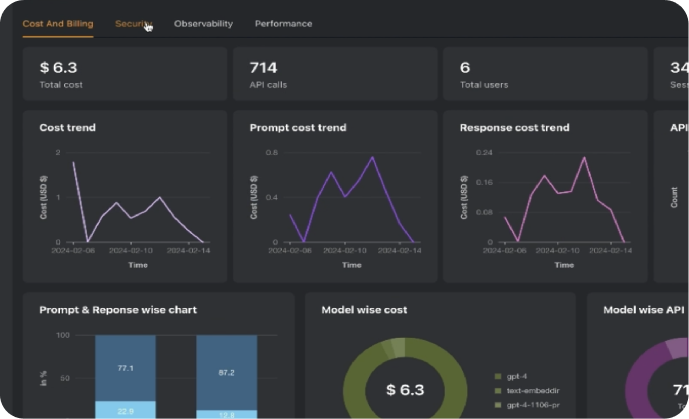Click the 87.2 bar segment
This screenshot has width=689, height=419.
(226, 372)
